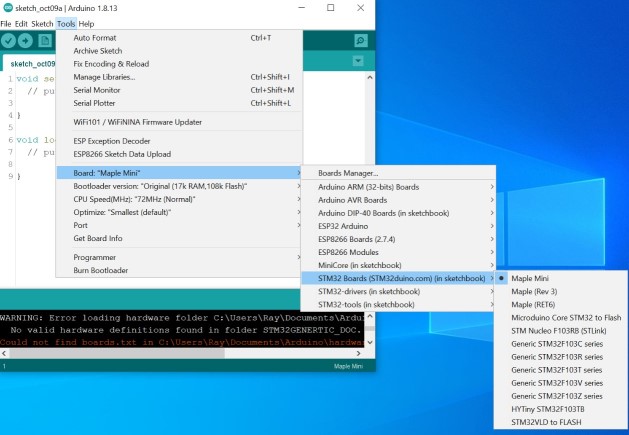This screenshot has width=629, height=435.
Task: Expand MiniCore (in sketchbook) submenu
Action: pyautogui.click(x=398, y=265)
